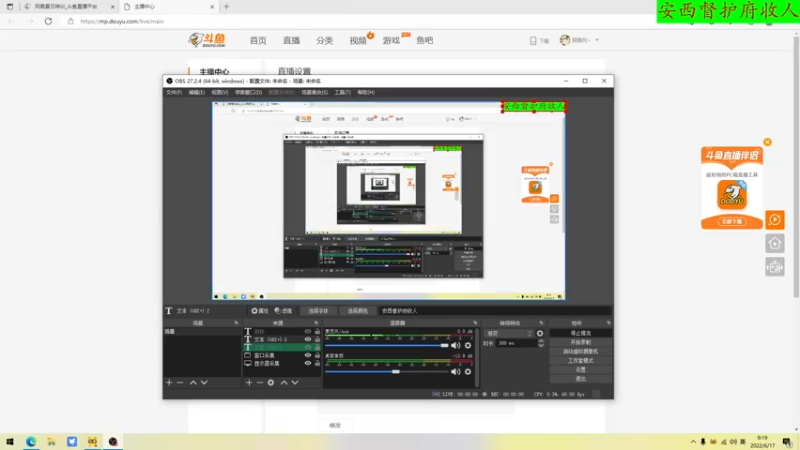Toggle lock on the highlighted green source row
This screenshot has width=800, height=450.
click(317, 347)
